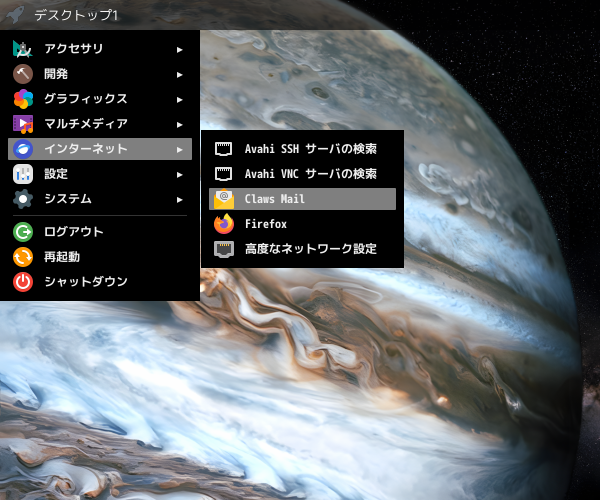Click the アクセサリ category icon
Image resolution: width=600 pixels, height=500 pixels.
(x=23, y=49)
